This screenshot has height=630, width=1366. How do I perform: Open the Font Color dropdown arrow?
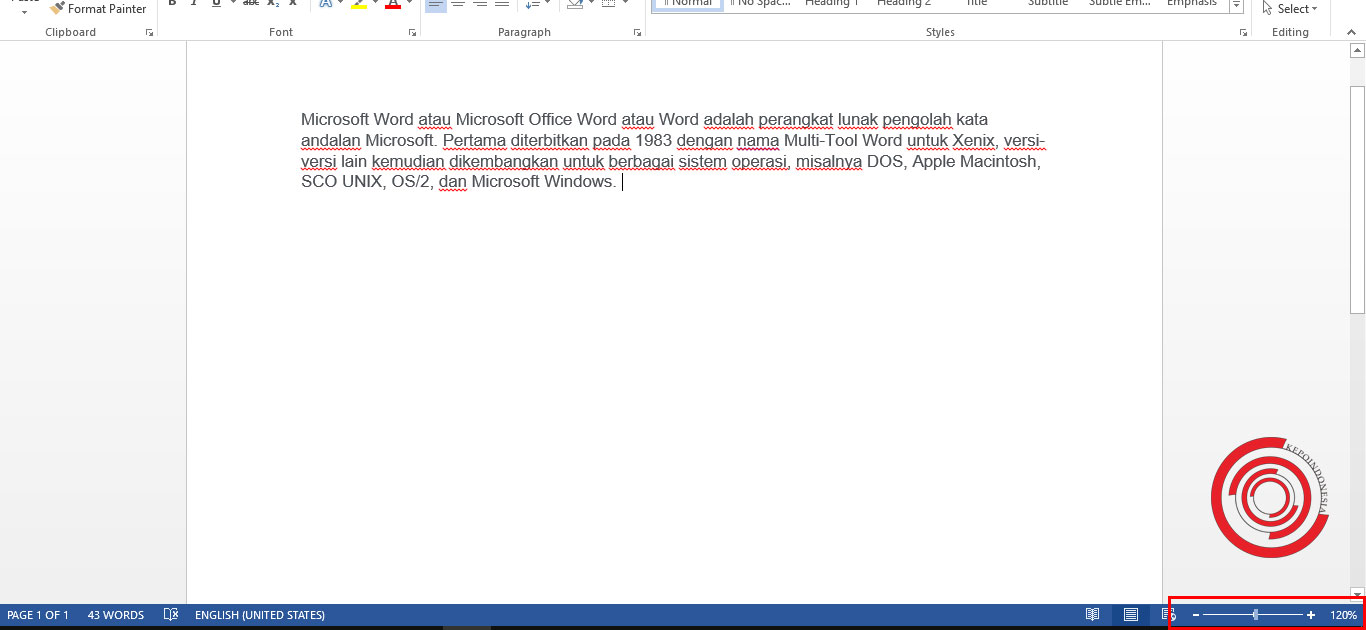pyautogui.click(x=409, y=4)
